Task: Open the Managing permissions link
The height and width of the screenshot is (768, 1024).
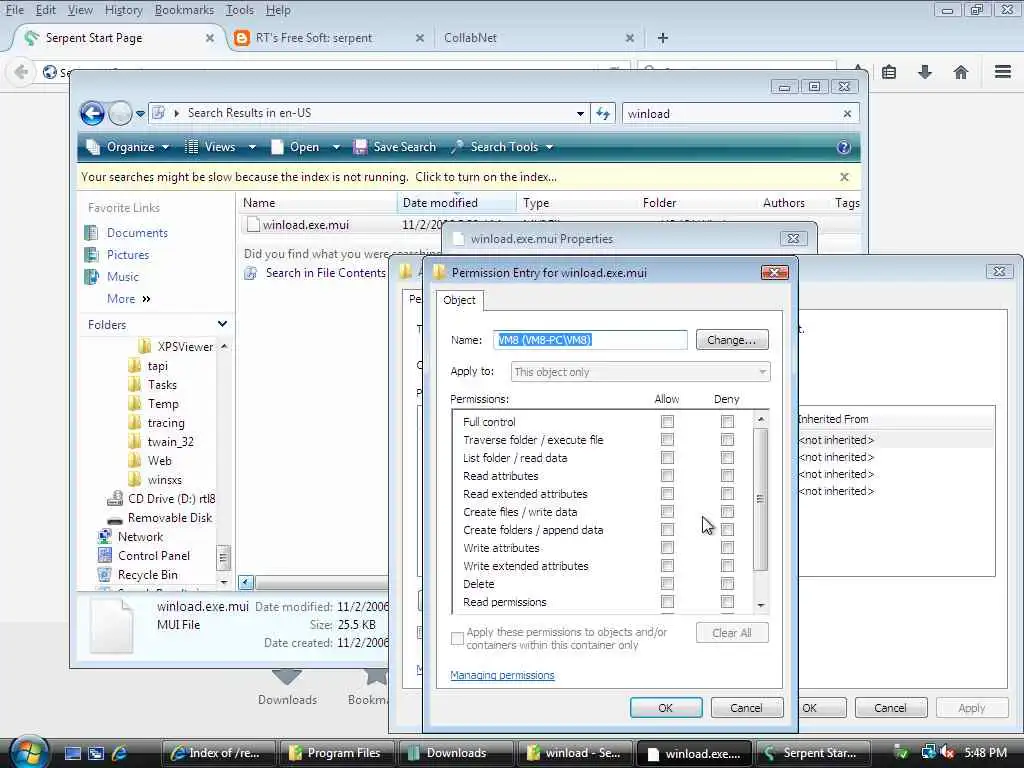Action: coord(502,675)
